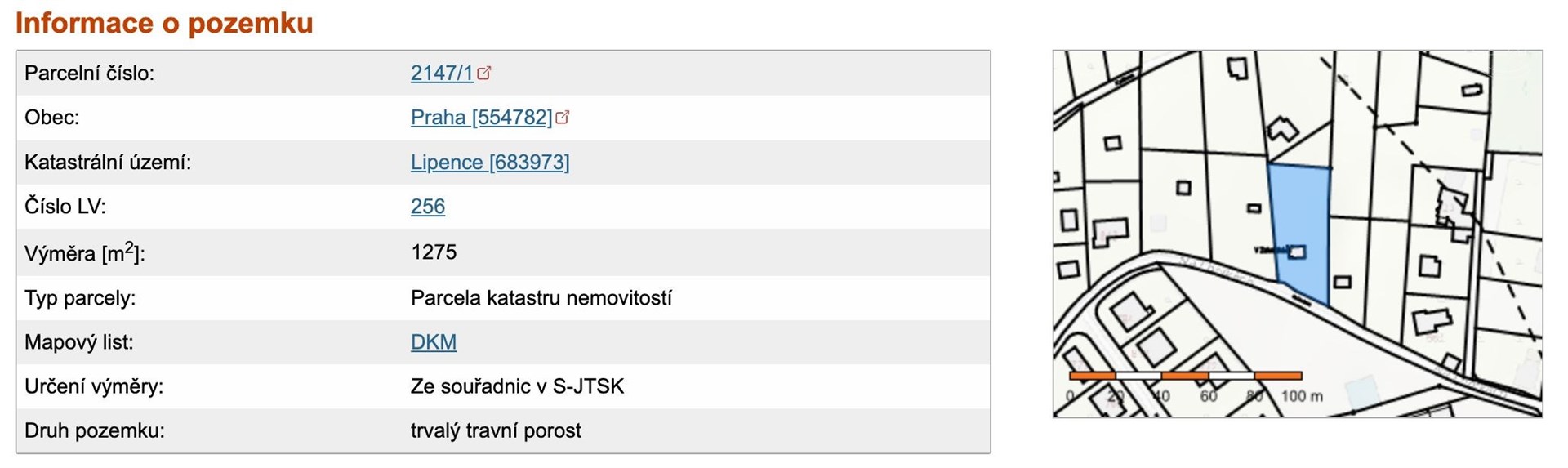The width and height of the screenshot is (1568, 468).
Task: Click external link icon next to Praha
Action: point(562,117)
